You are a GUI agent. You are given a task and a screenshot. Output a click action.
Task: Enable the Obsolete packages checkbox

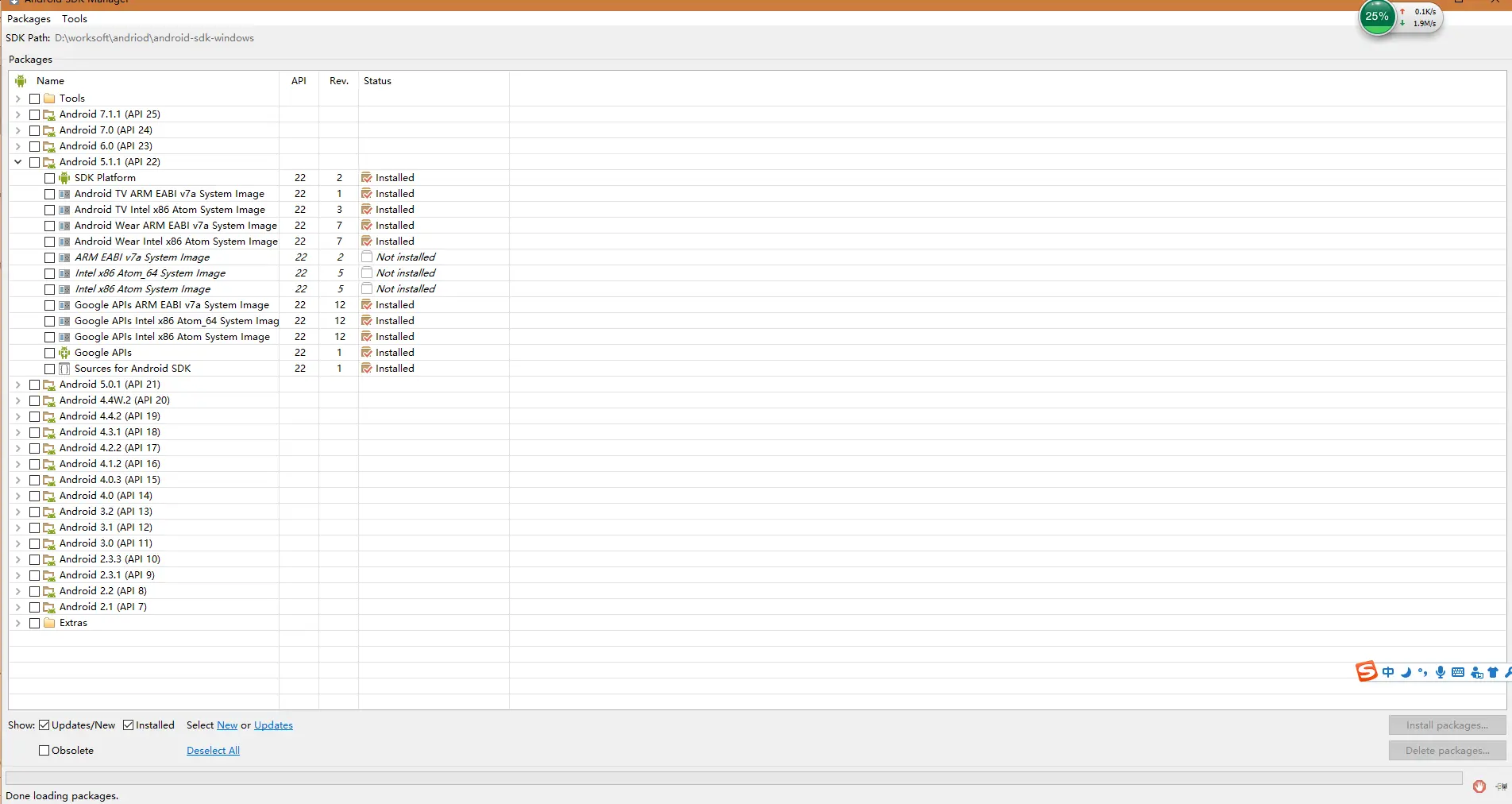[x=44, y=751]
